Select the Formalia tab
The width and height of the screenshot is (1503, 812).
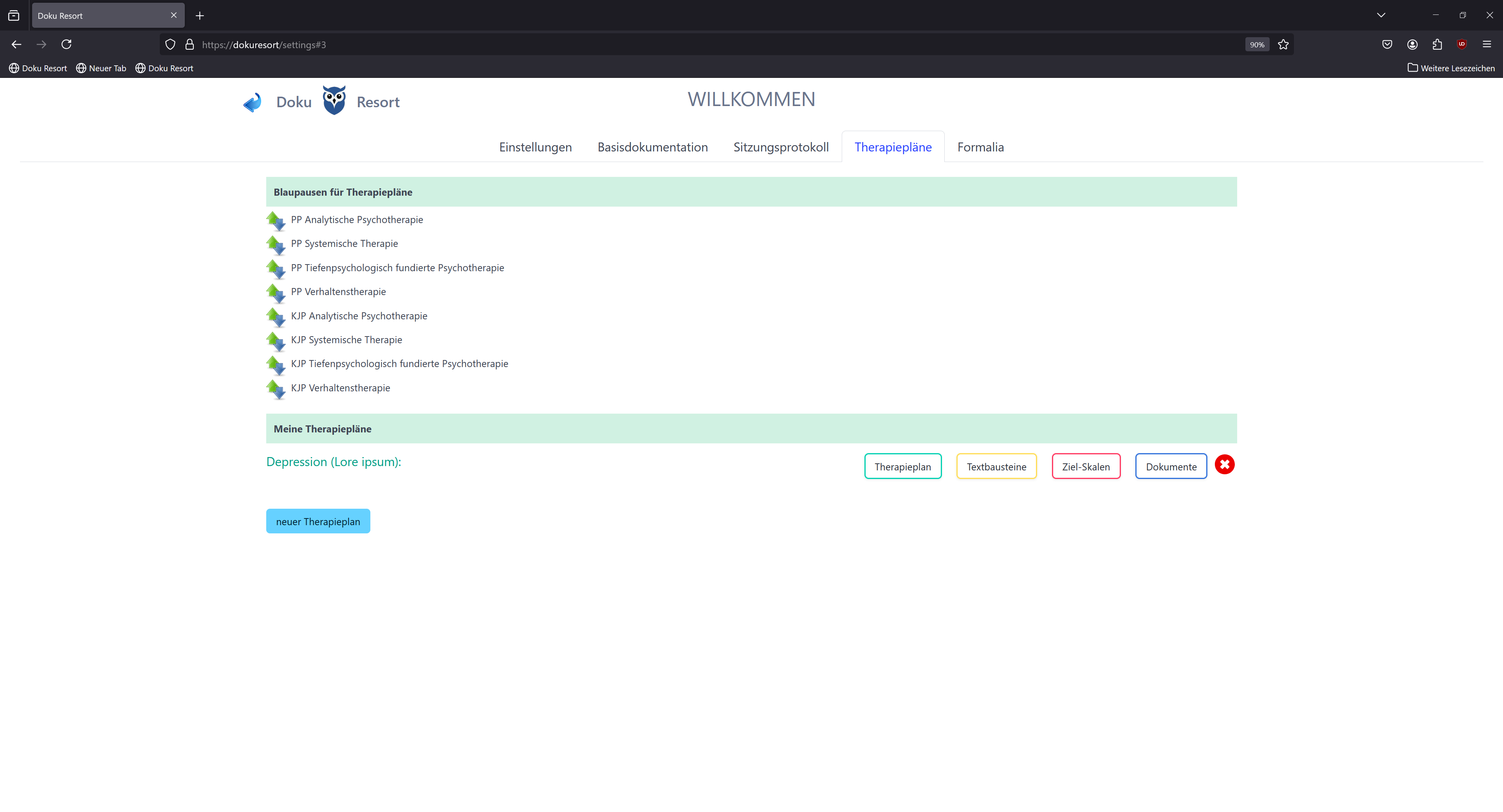pos(980,147)
